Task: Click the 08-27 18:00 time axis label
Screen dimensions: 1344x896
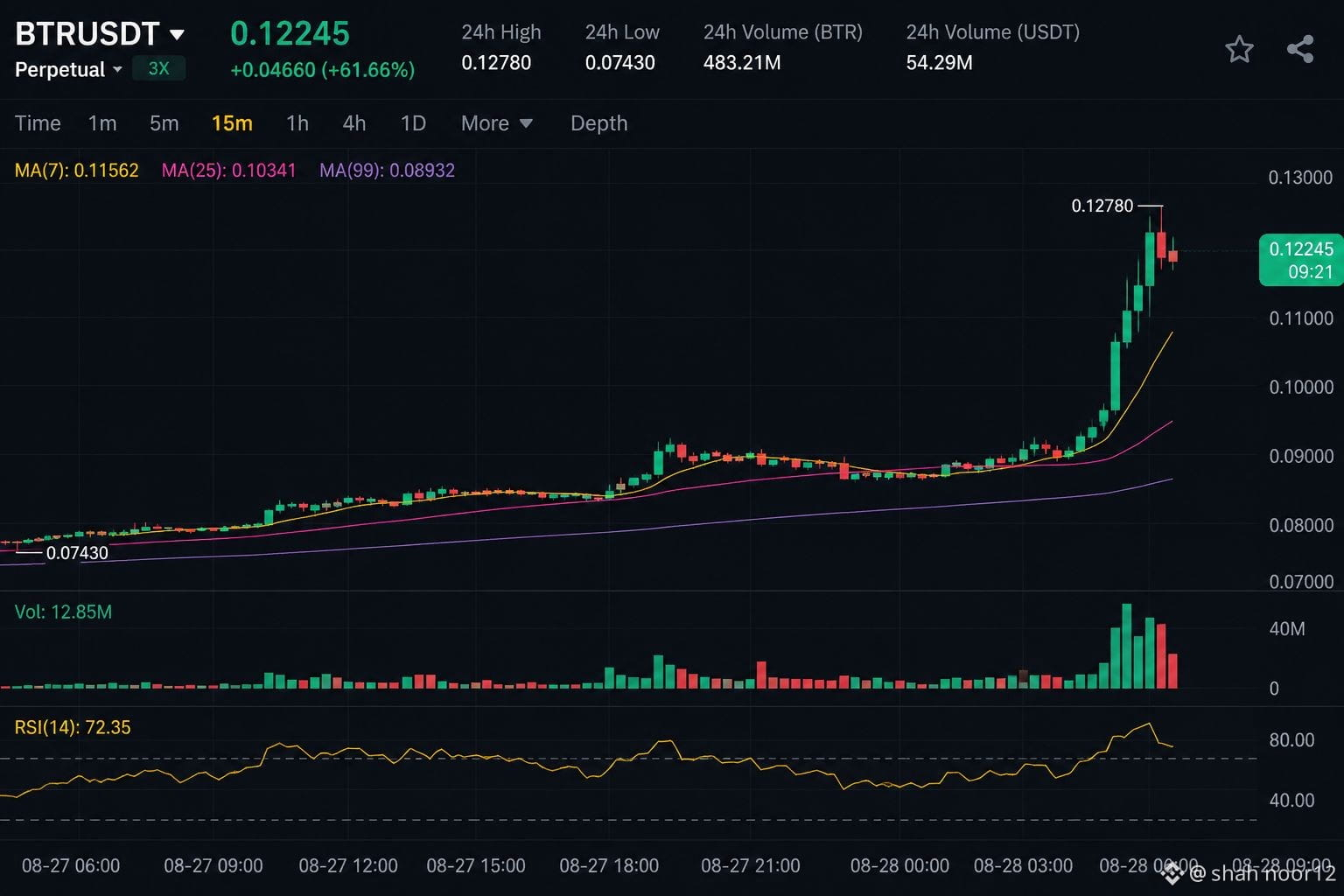Action: [x=609, y=865]
